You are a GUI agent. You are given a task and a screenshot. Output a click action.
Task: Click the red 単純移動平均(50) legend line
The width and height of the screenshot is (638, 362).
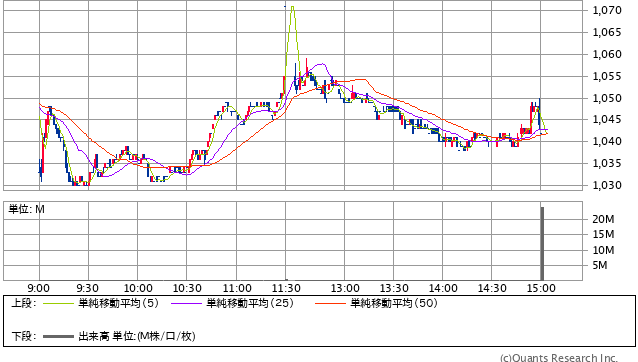(x=330, y=303)
